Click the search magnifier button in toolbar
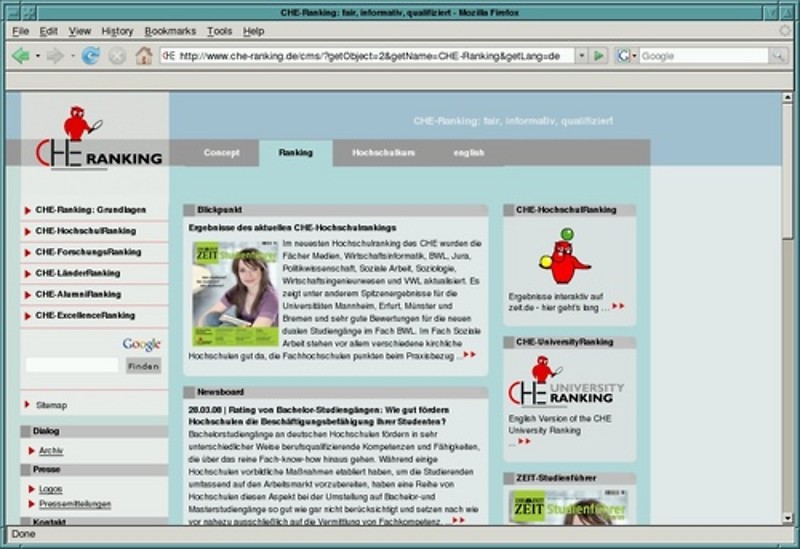Image resolution: width=800 pixels, height=549 pixels. pos(778,56)
